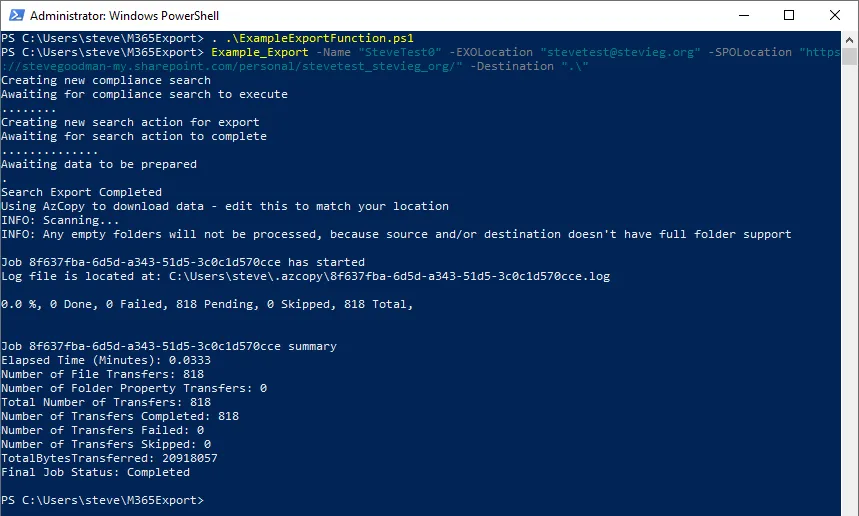Close the Administrator PowerShell window

[x=835, y=15]
